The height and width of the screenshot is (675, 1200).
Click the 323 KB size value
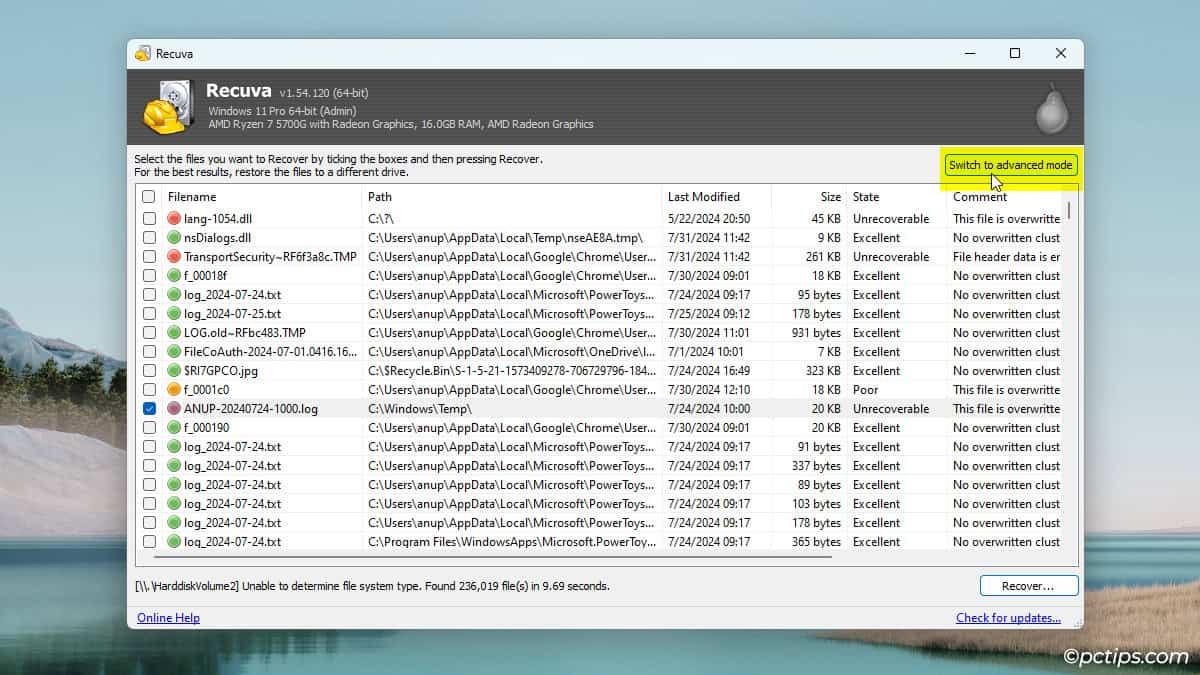pos(822,371)
